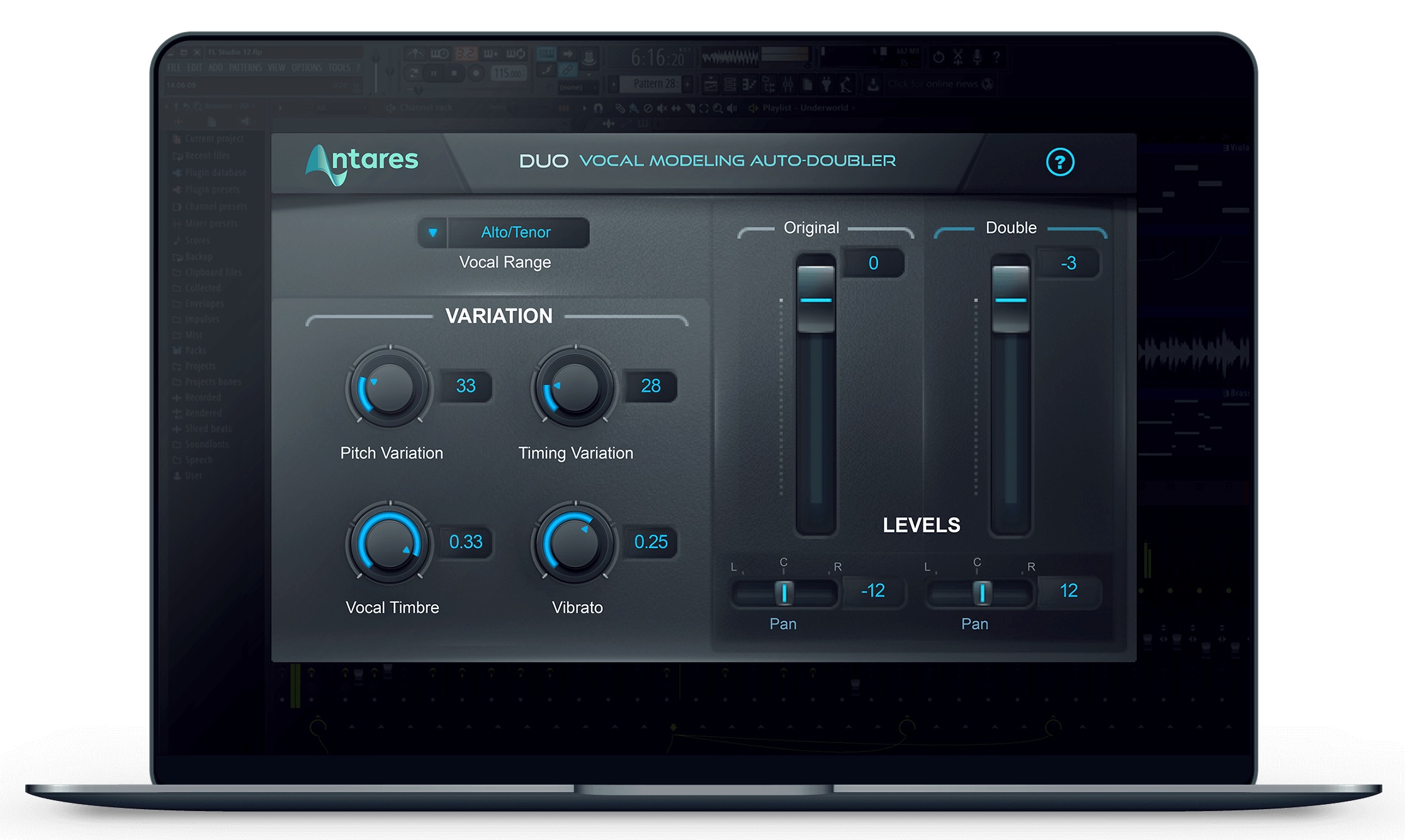Add a new pattern with plus button
Image resolution: width=1405 pixels, height=840 pixels.
click(x=687, y=84)
